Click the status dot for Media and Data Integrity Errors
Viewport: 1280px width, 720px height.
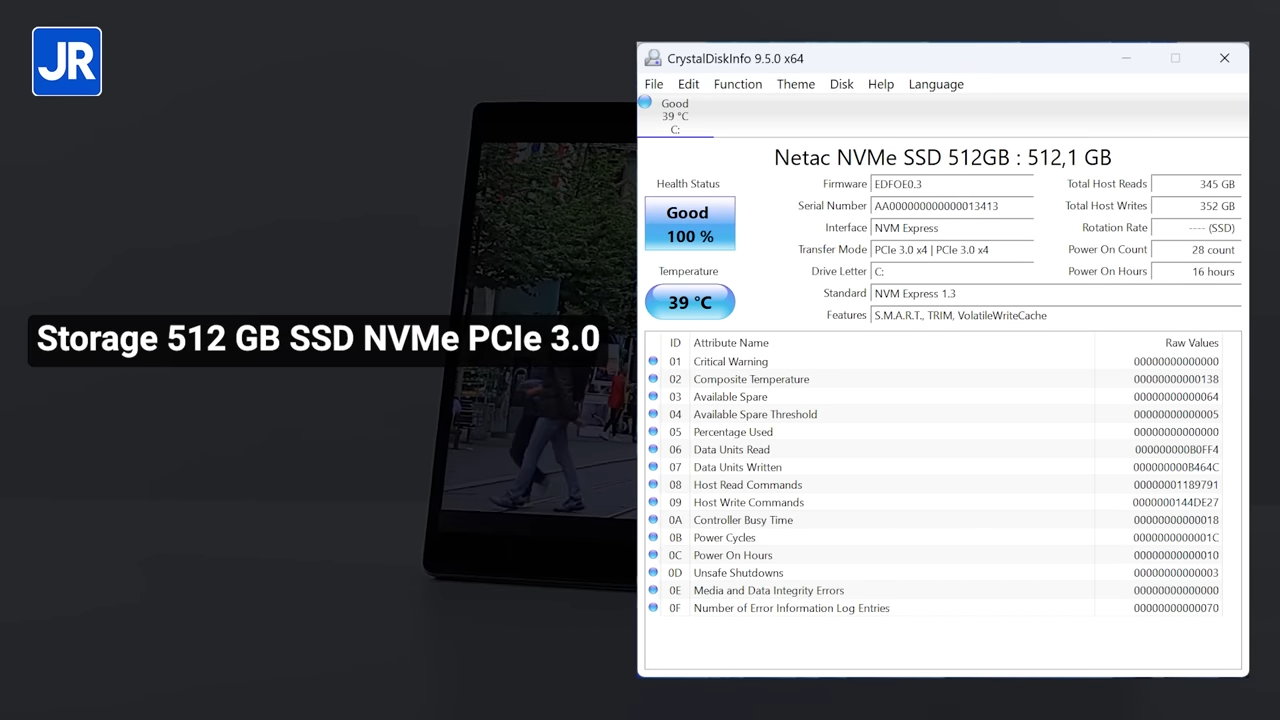pos(653,590)
